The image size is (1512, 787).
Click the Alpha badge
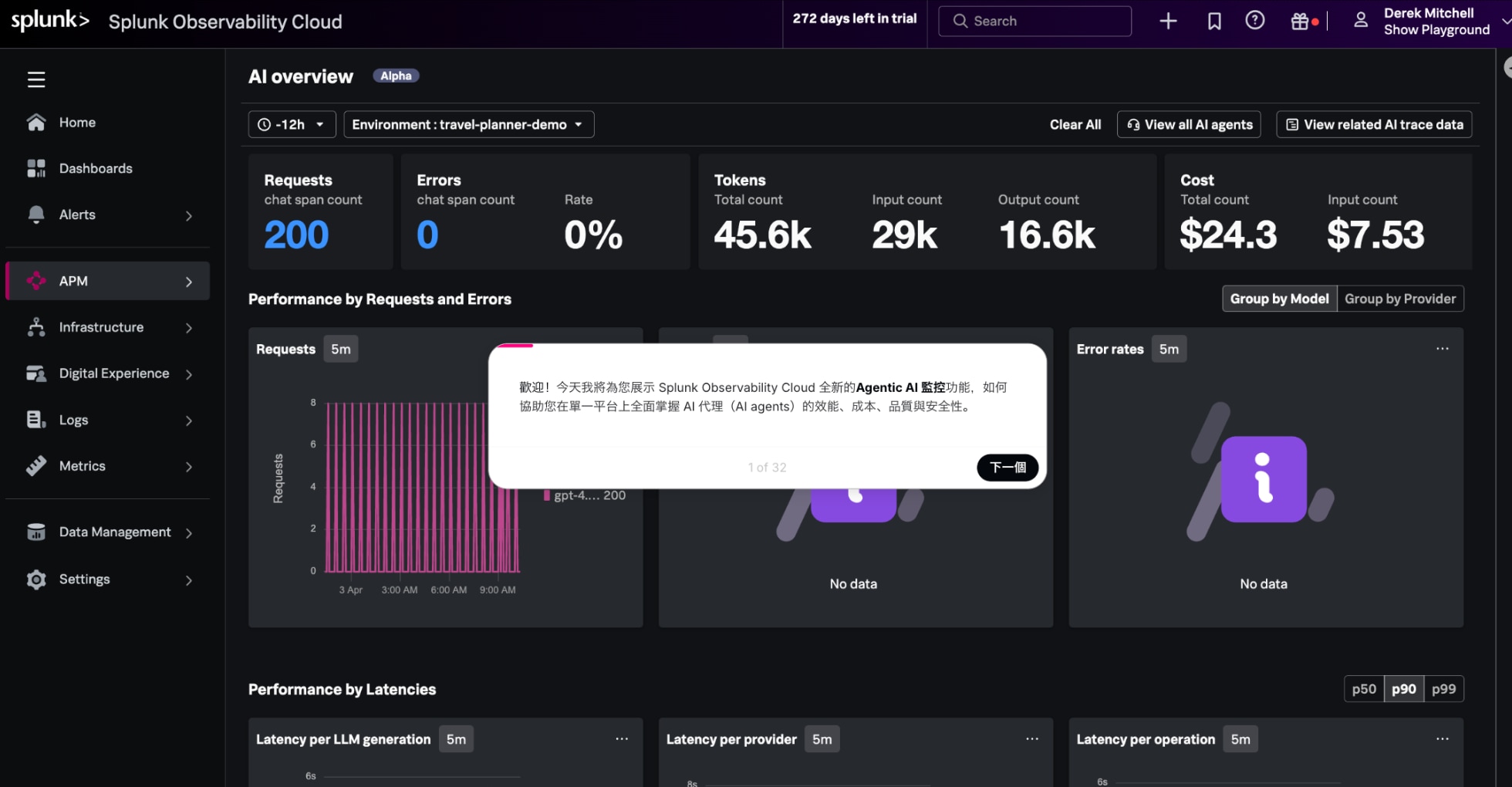coord(396,76)
